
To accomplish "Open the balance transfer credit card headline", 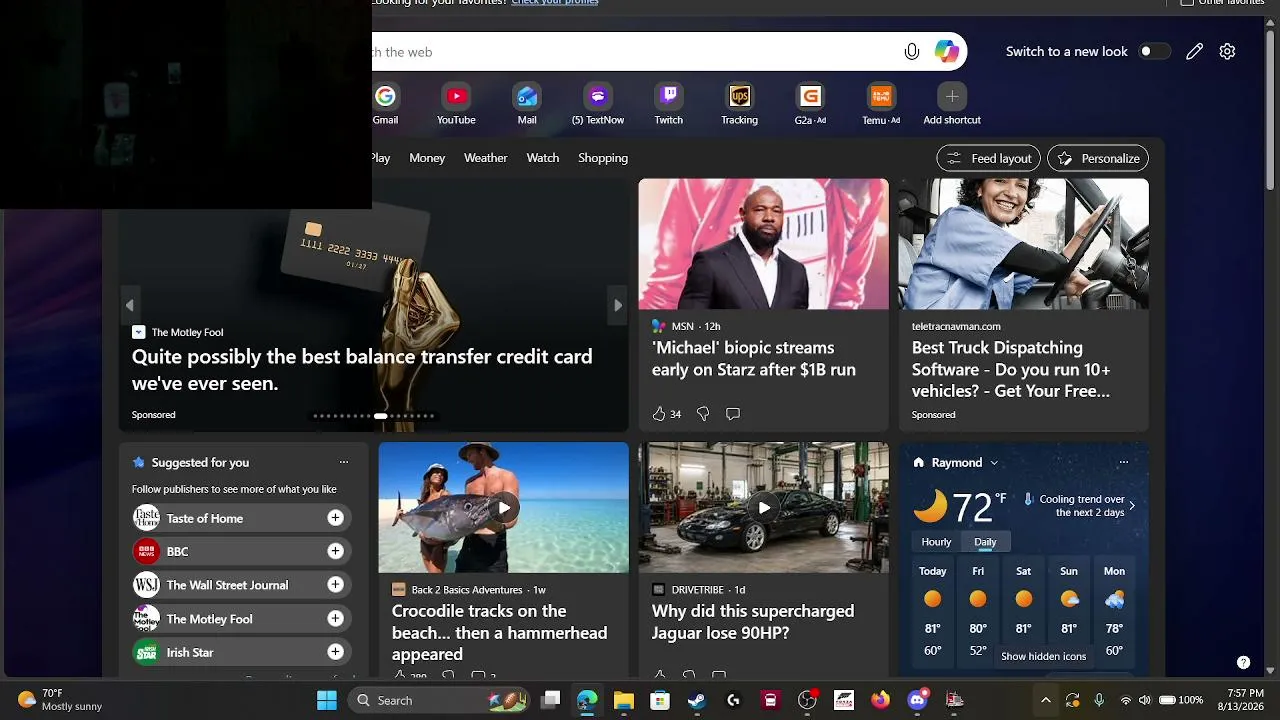I will (x=362, y=370).
